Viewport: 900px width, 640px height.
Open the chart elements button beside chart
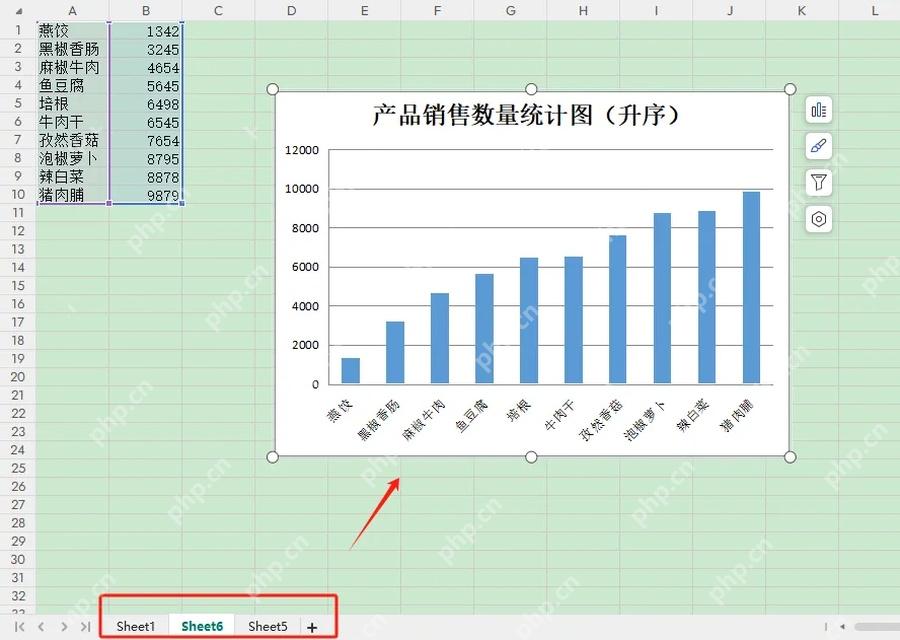[x=818, y=110]
